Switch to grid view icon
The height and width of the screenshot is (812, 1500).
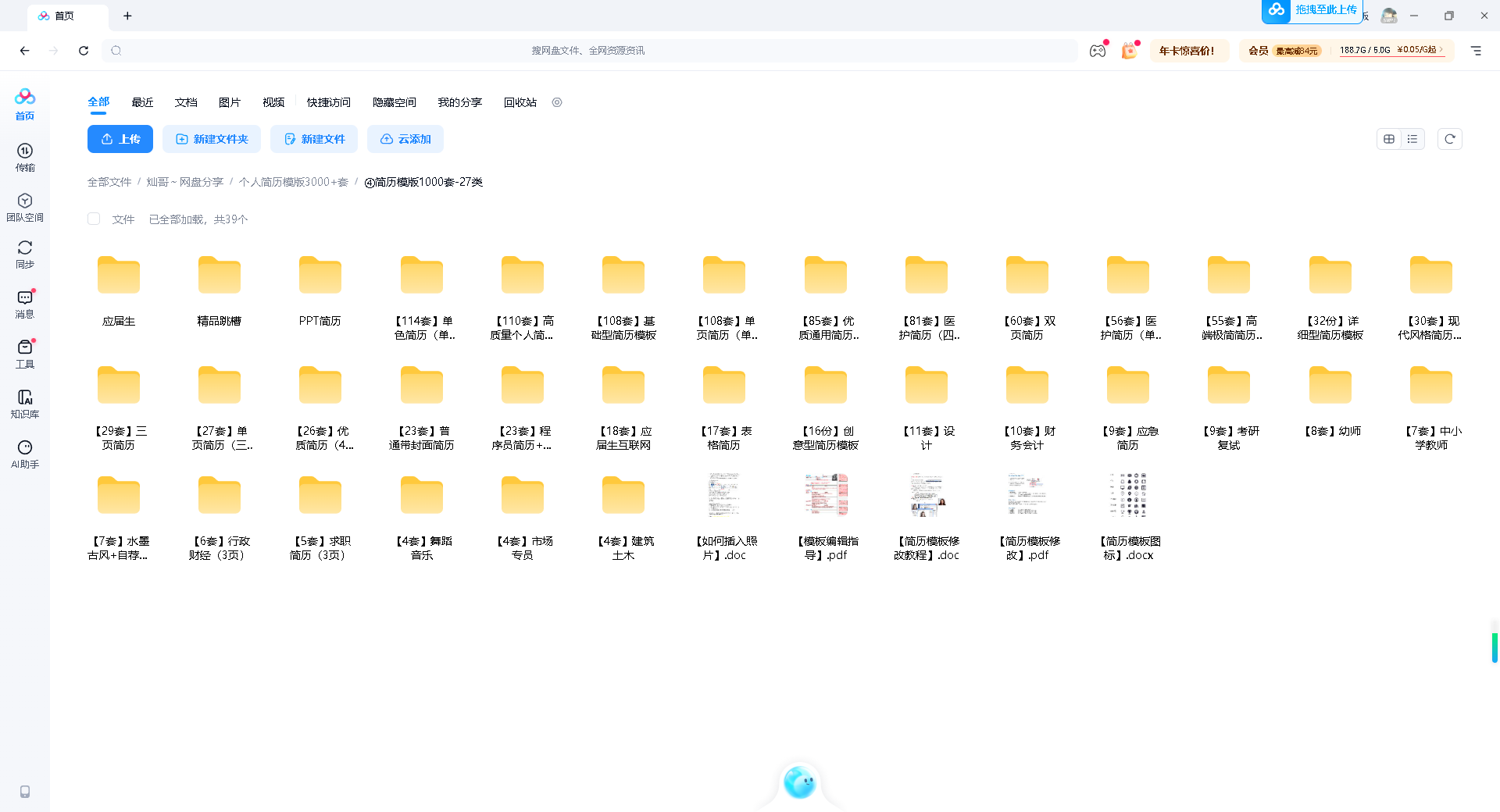(x=1389, y=139)
